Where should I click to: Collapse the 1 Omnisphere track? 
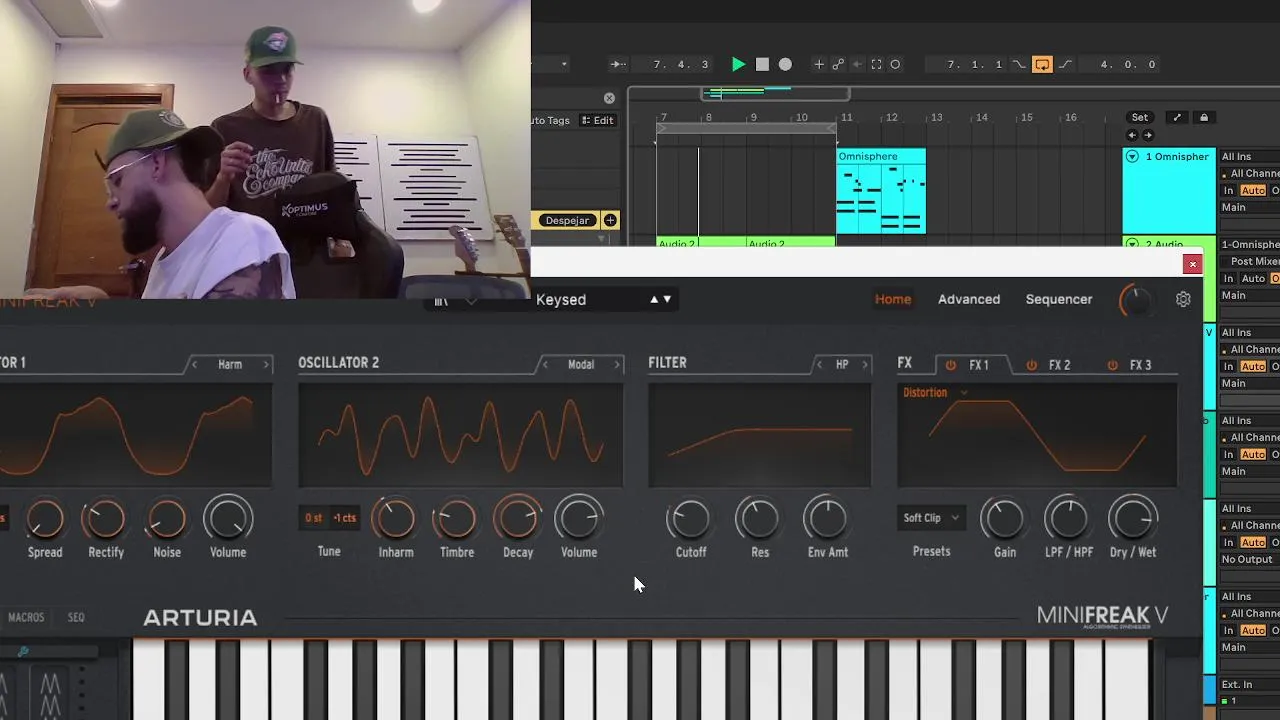(1132, 156)
